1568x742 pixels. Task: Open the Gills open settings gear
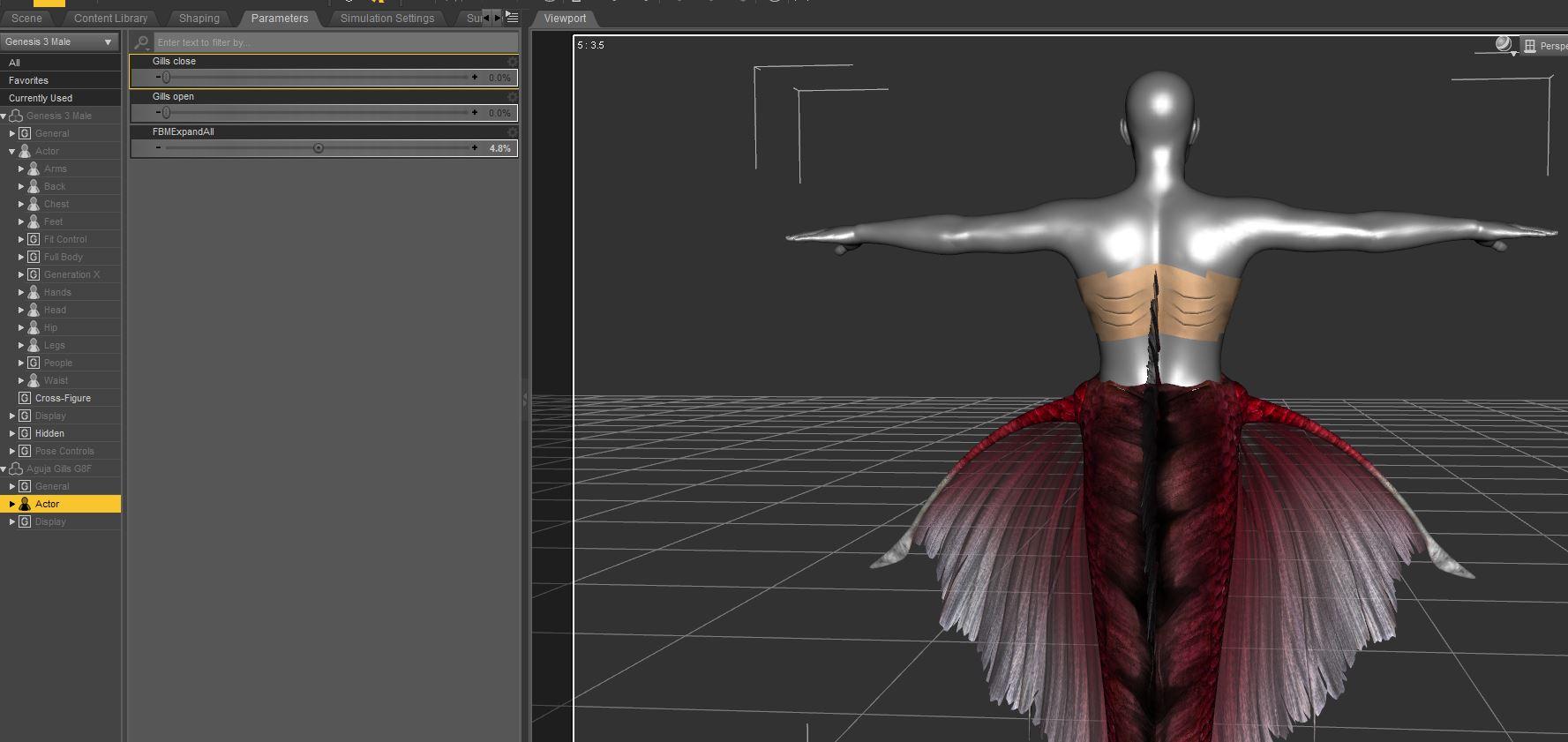pos(512,96)
